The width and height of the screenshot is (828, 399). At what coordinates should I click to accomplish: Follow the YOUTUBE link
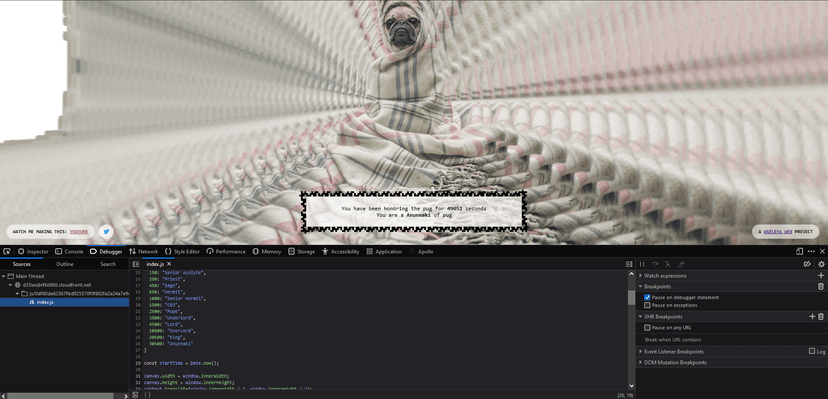click(79, 232)
